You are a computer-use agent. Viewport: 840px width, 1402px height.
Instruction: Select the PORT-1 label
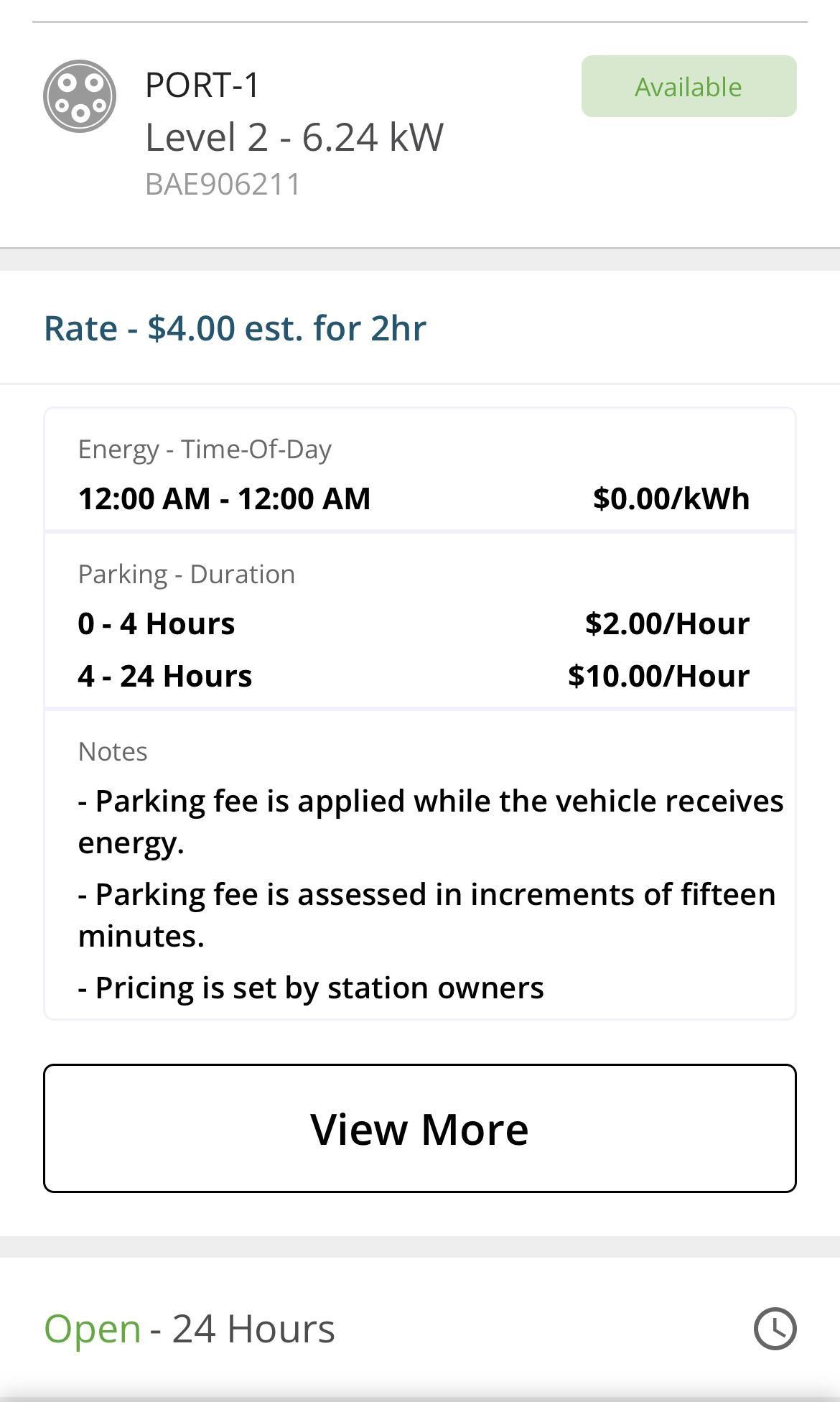tap(202, 85)
